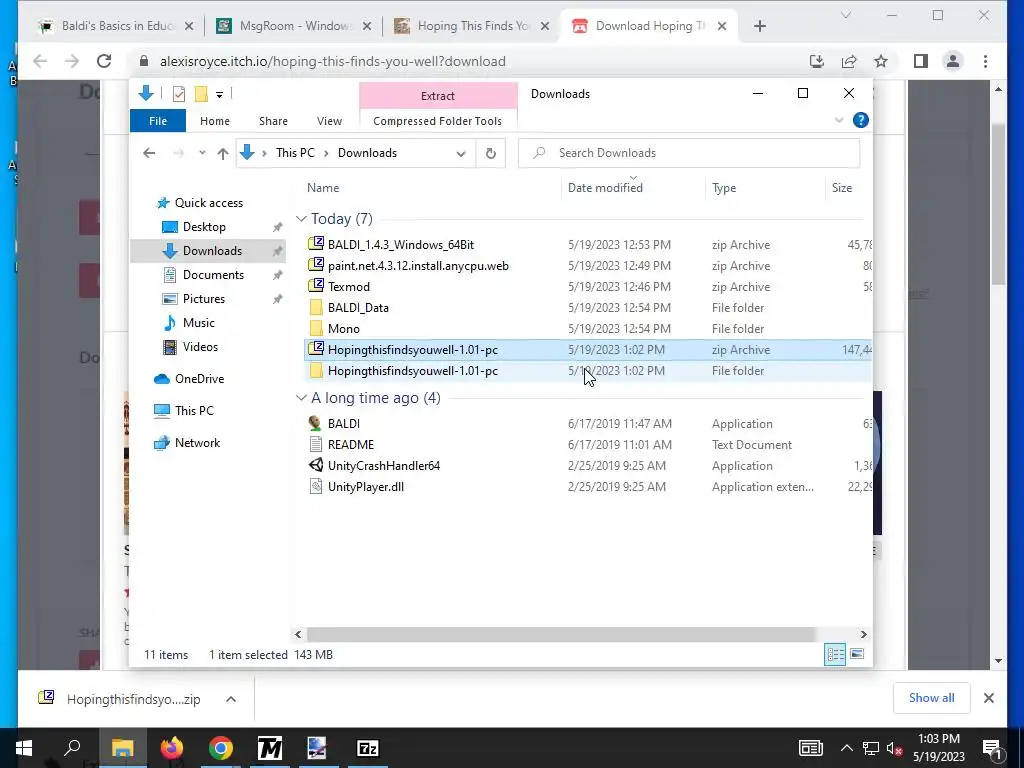Open Chrome side panel icon
The image size is (1024, 768).
coord(921,61)
